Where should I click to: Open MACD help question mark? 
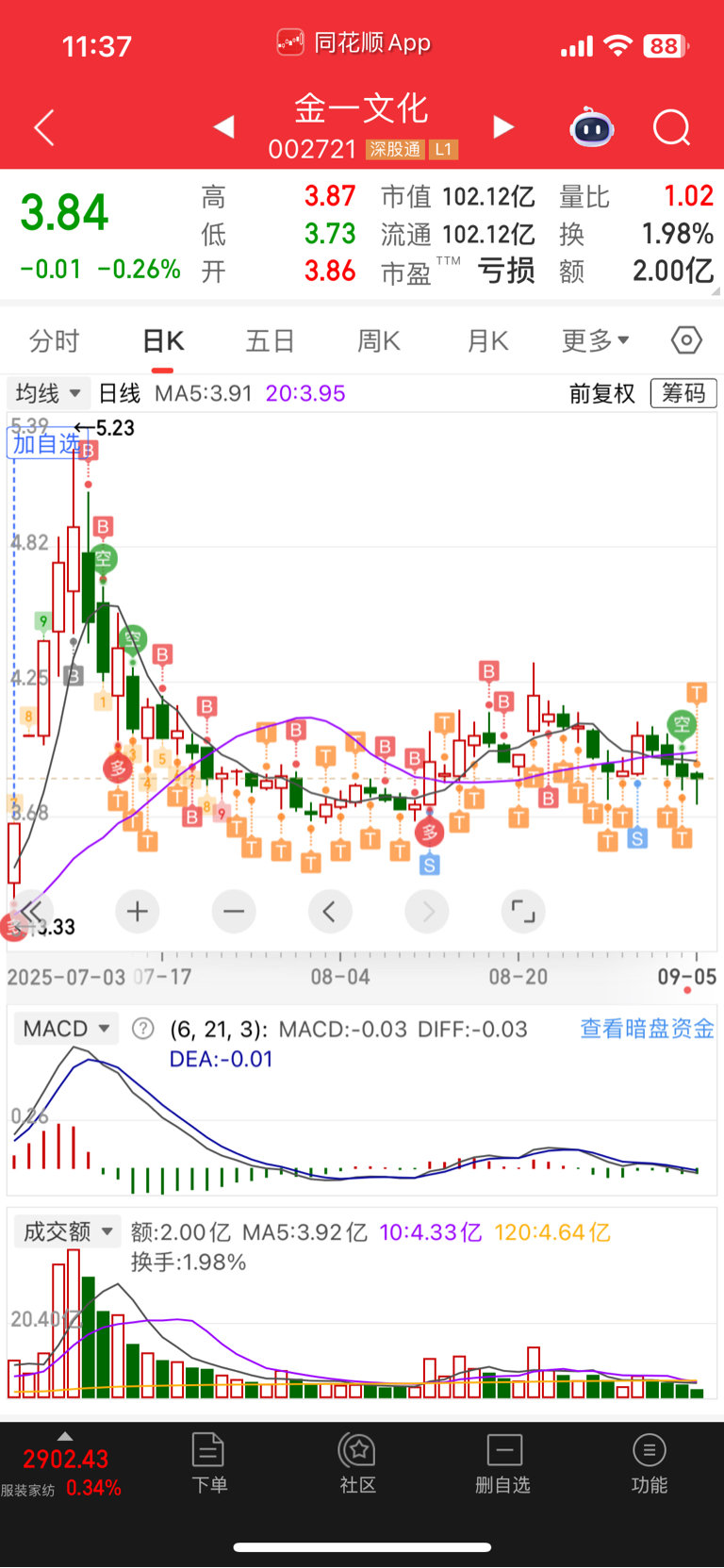pyautogui.click(x=142, y=1029)
